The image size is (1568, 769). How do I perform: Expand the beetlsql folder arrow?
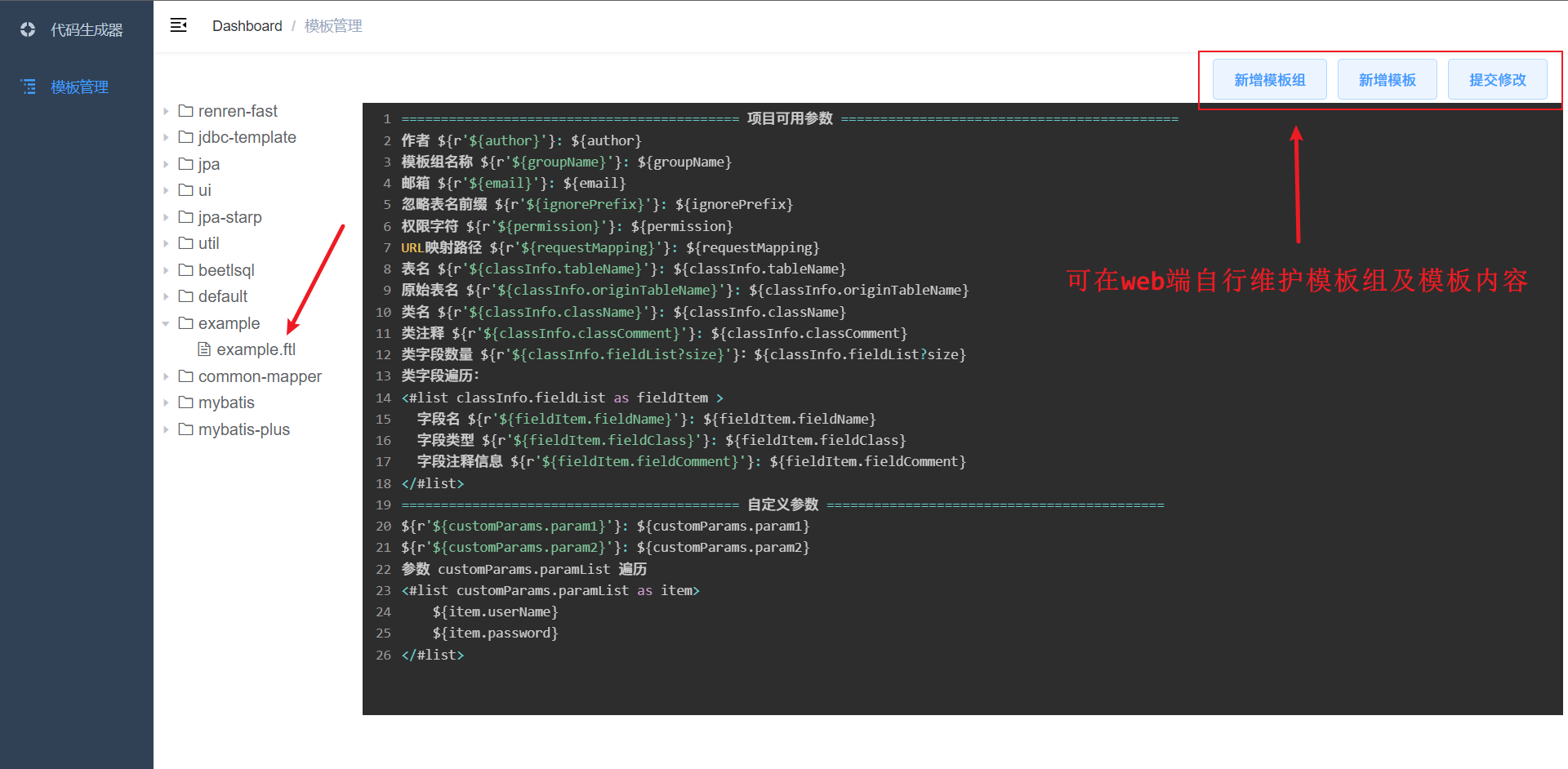(166, 270)
